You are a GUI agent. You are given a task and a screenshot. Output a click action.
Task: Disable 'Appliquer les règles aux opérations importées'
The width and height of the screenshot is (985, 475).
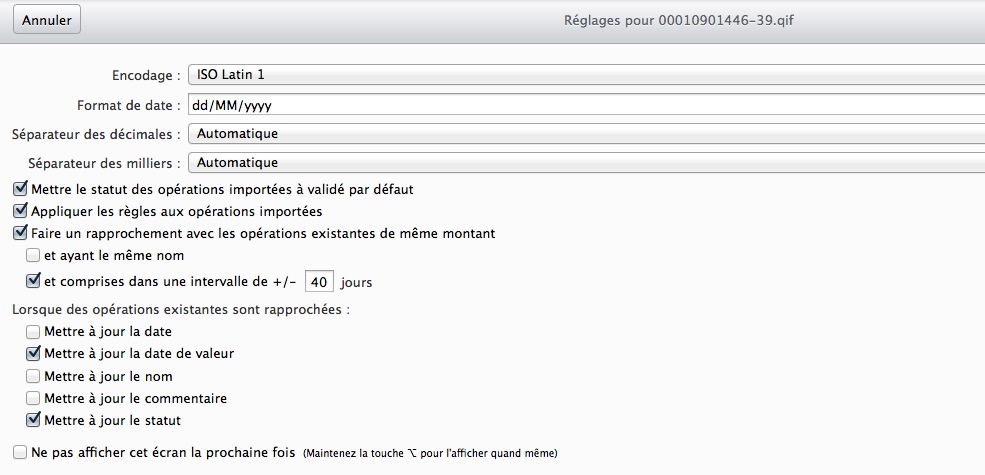(20, 211)
